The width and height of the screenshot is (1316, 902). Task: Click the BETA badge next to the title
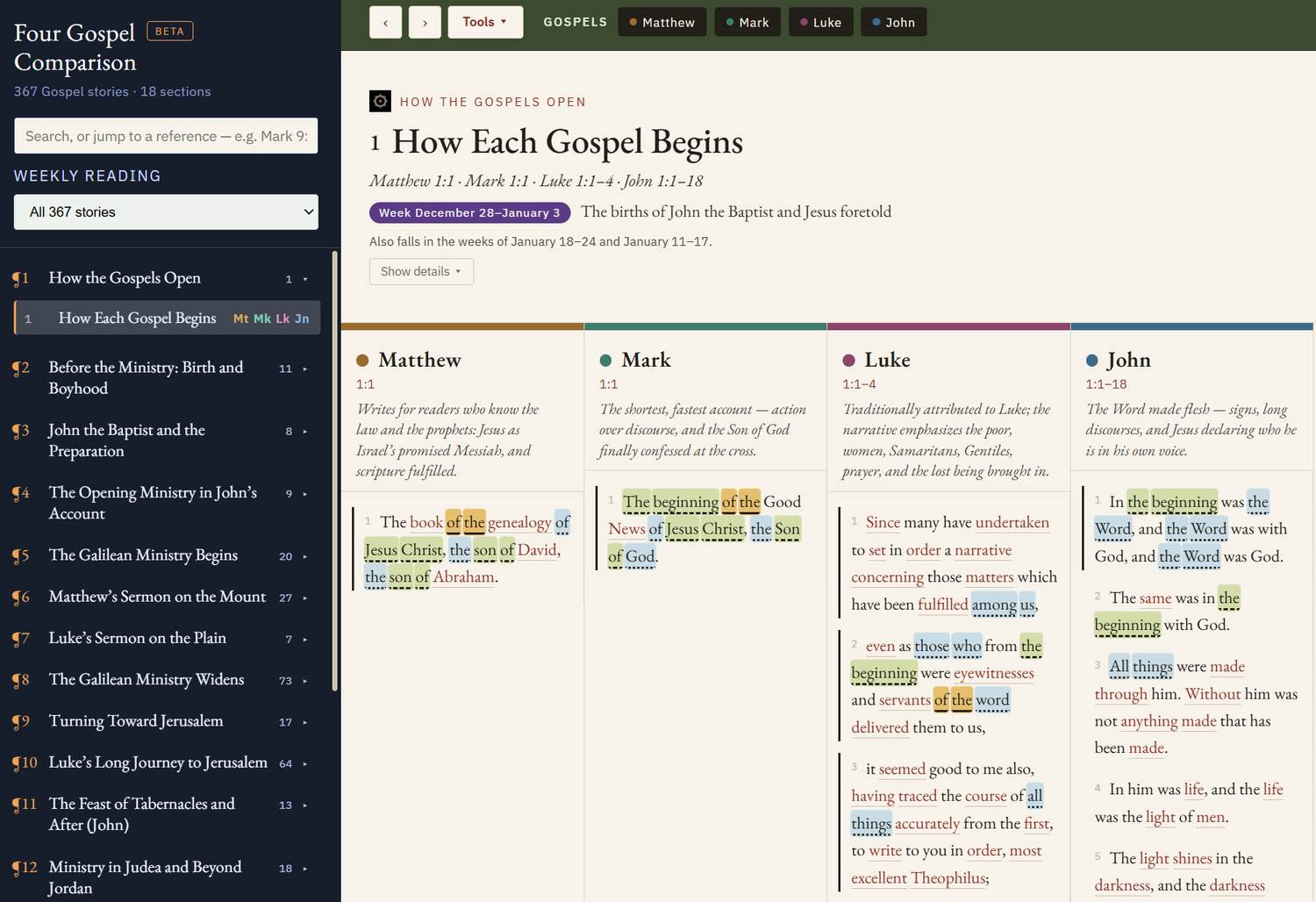pyautogui.click(x=169, y=32)
